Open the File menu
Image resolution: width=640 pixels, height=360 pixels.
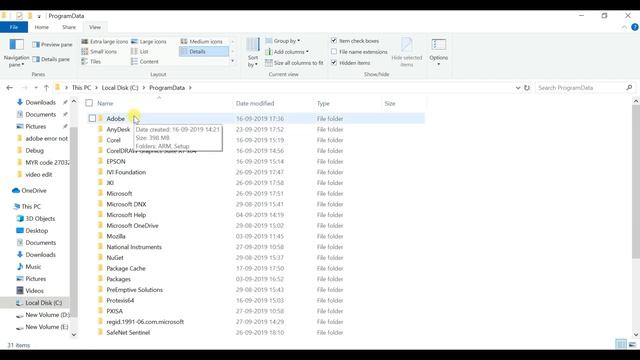tap(14, 27)
